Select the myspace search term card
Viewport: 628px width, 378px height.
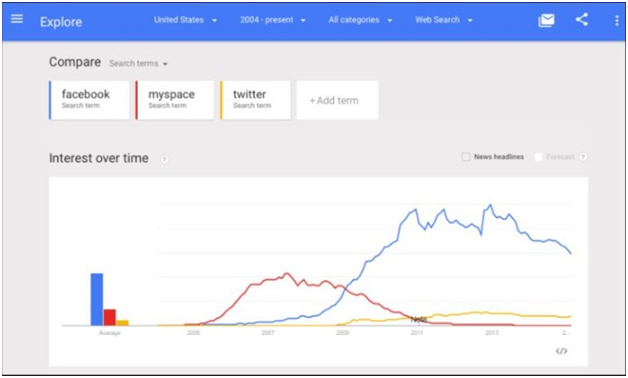click(x=175, y=100)
